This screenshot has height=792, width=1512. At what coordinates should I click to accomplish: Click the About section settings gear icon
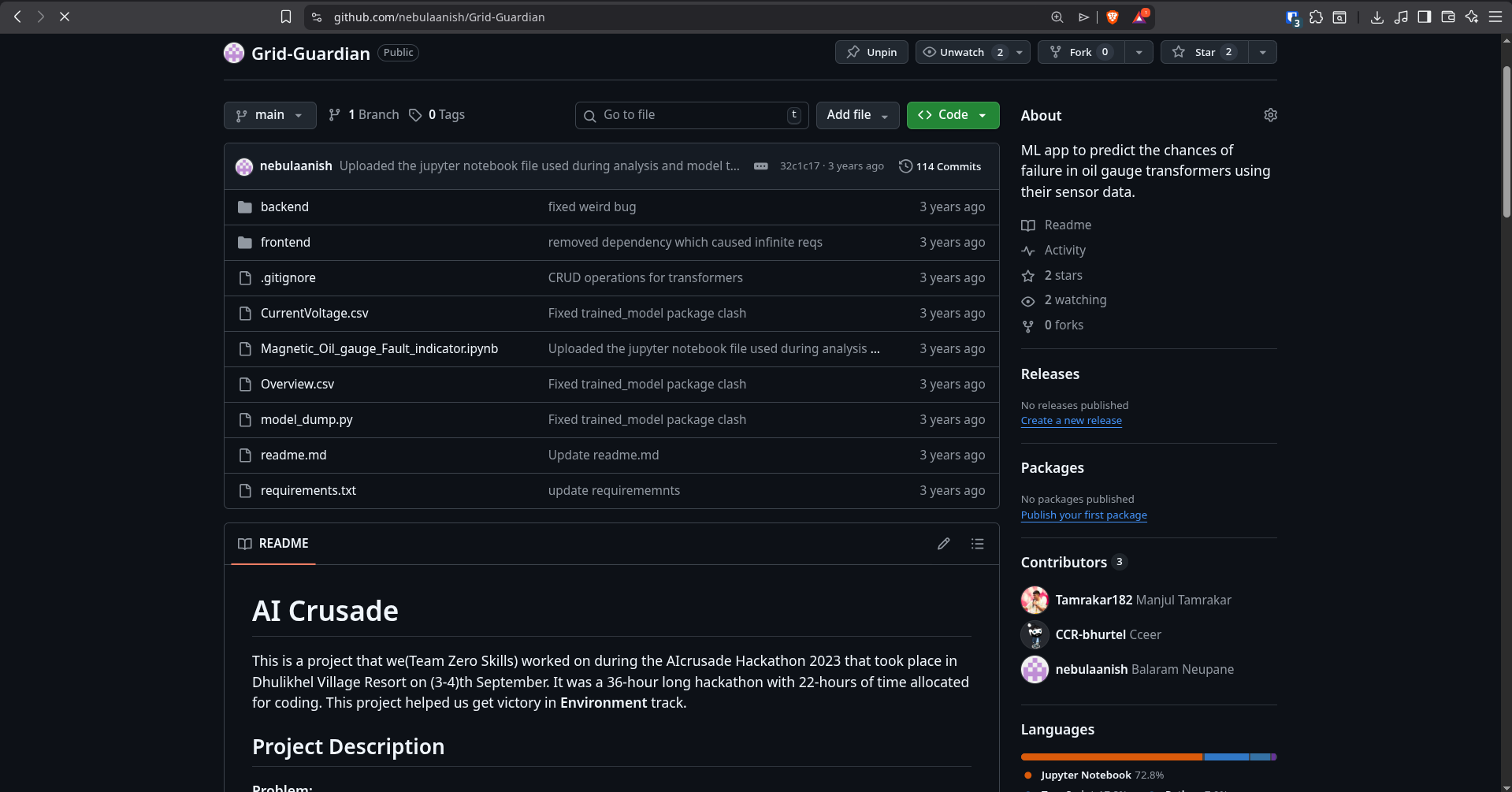[1270, 115]
